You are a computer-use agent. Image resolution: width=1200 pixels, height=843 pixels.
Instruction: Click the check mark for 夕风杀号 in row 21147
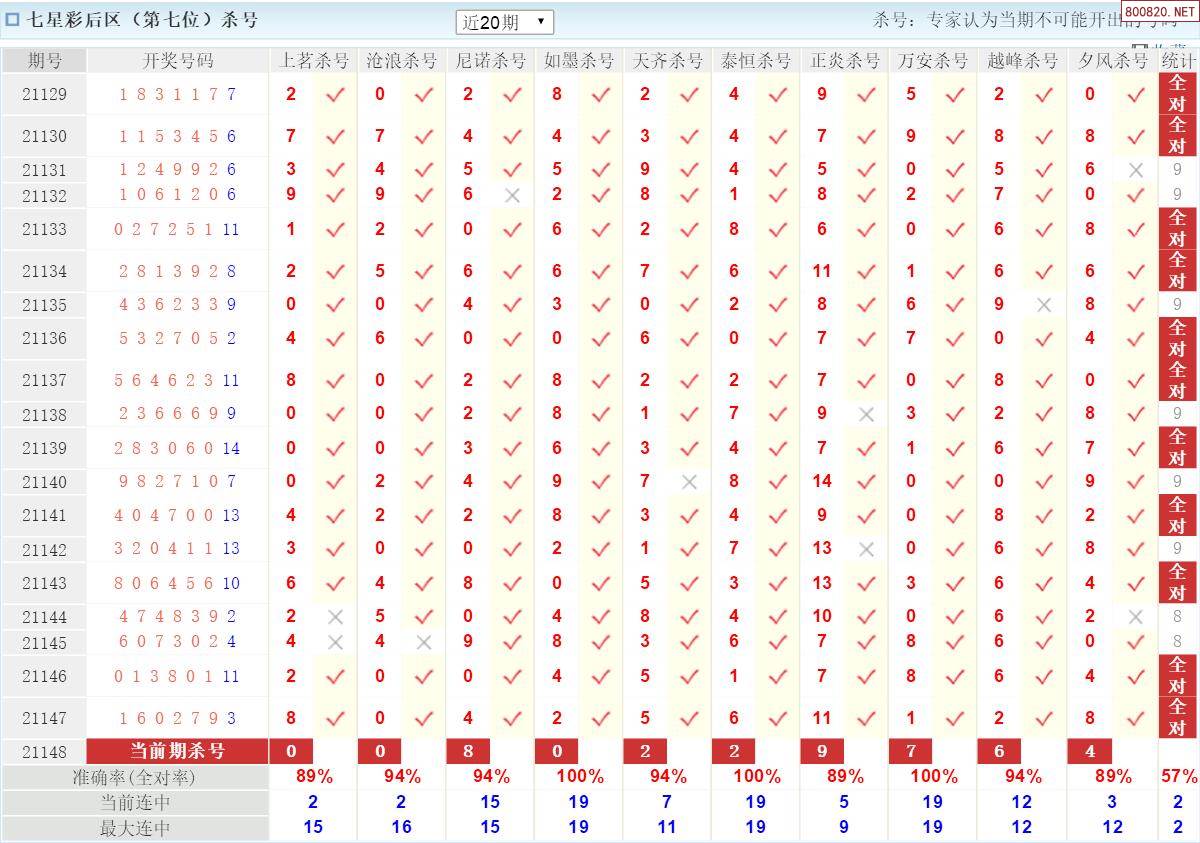tap(1135, 718)
